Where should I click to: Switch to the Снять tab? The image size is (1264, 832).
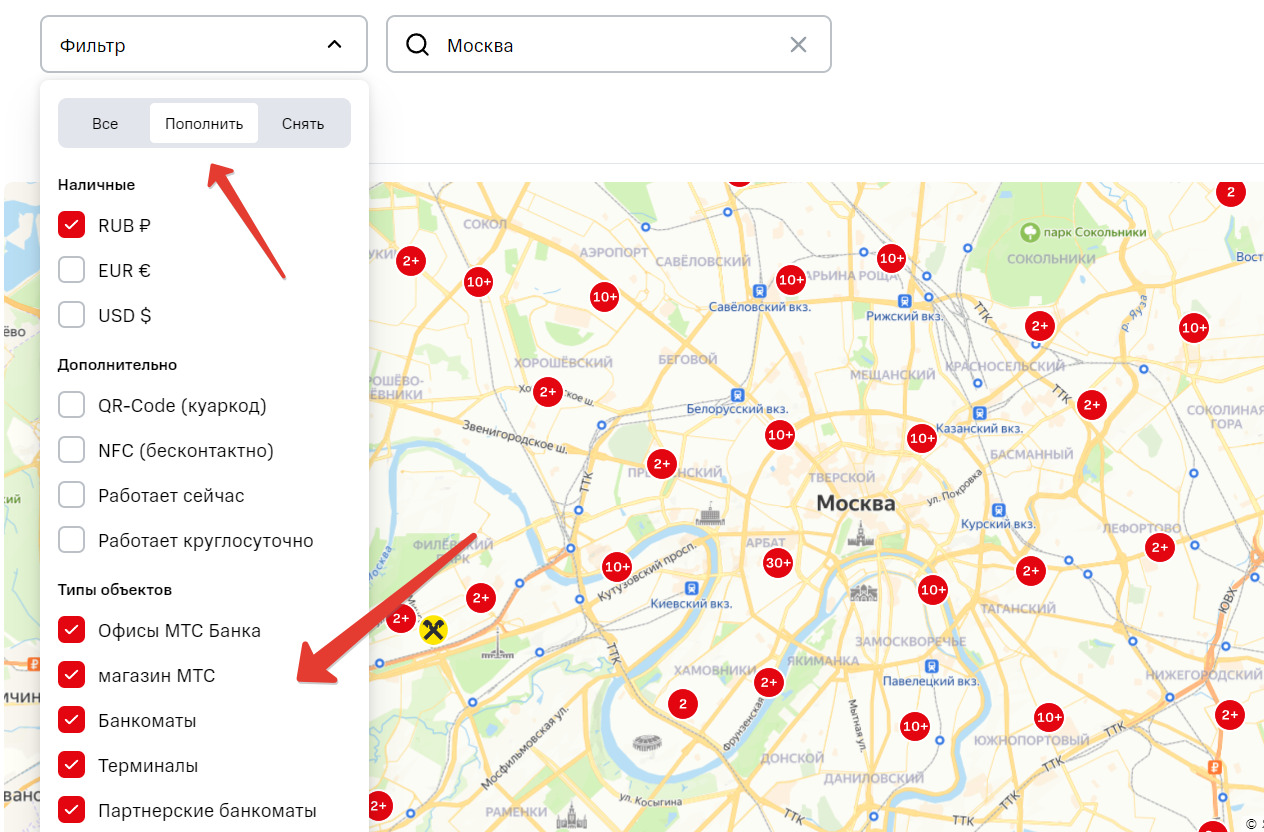[303, 124]
